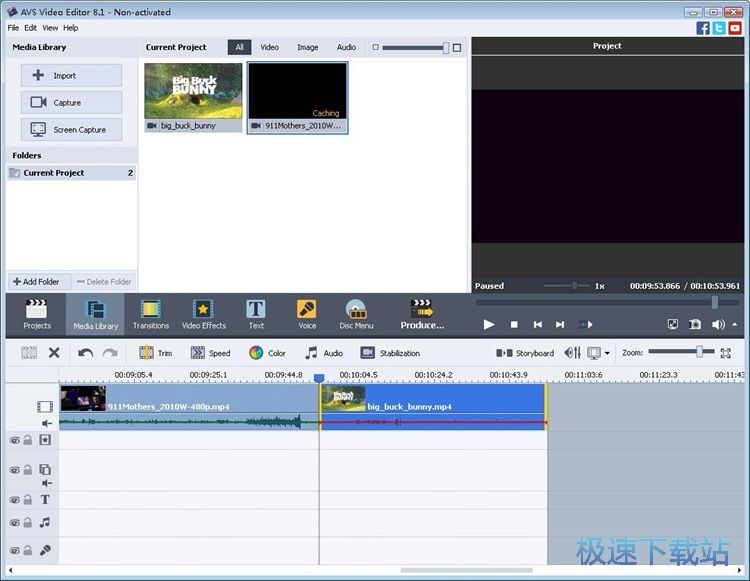Viewport: 750px width, 581px height.
Task: Open Twitter social icon
Action: [x=719, y=28]
